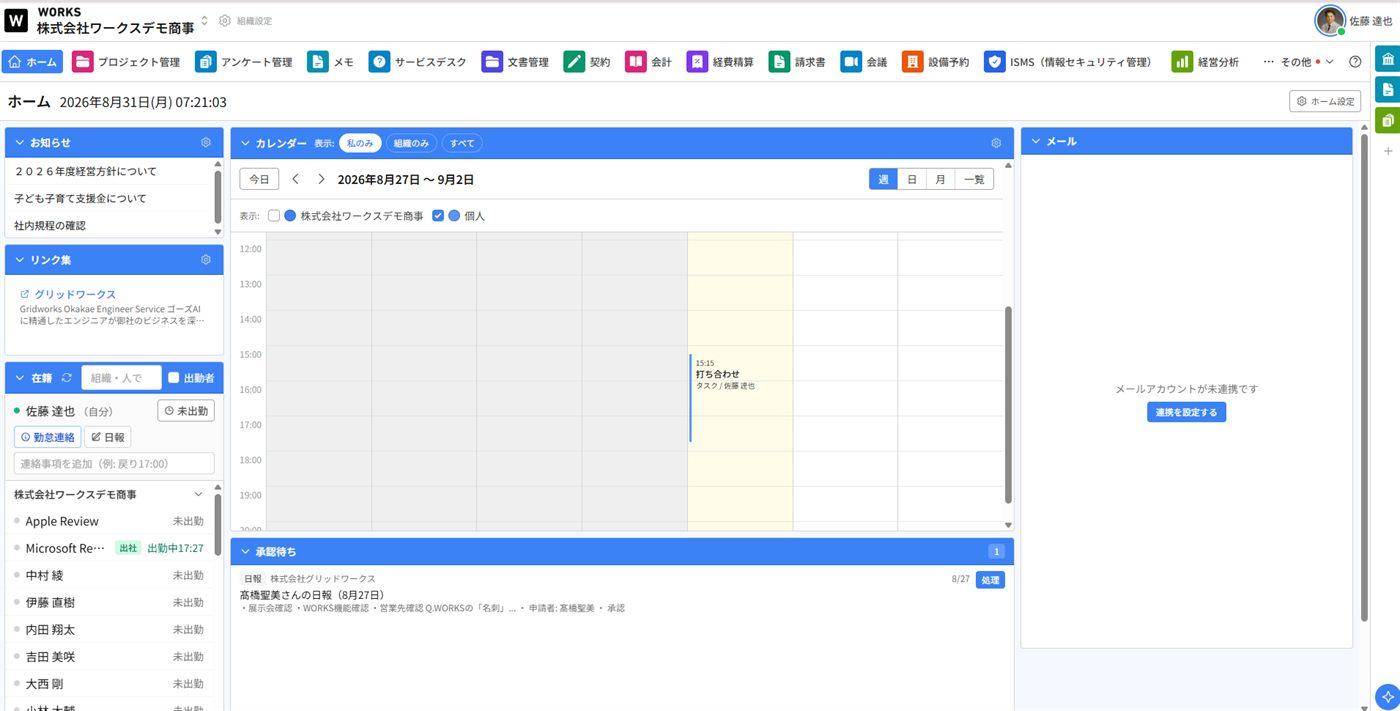Click the ホーム設定 button
The image size is (1400, 711).
click(x=1325, y=101)
